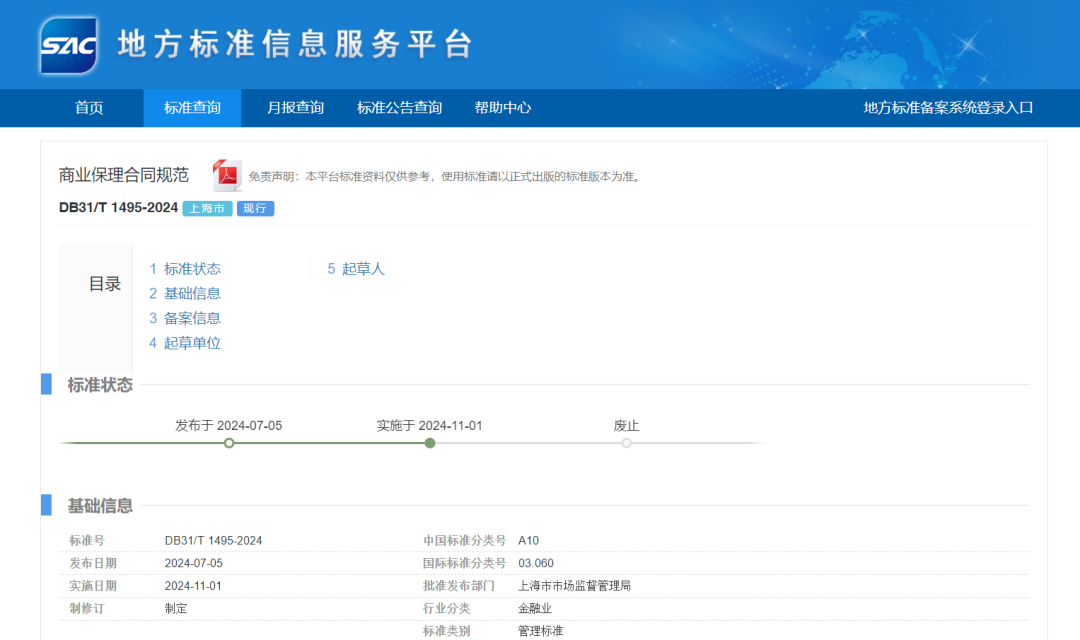Click the 标准号 value DB31/T 1495-2024
The height and width of the screenshot is (640, 1080).
[x=214, y=541]
